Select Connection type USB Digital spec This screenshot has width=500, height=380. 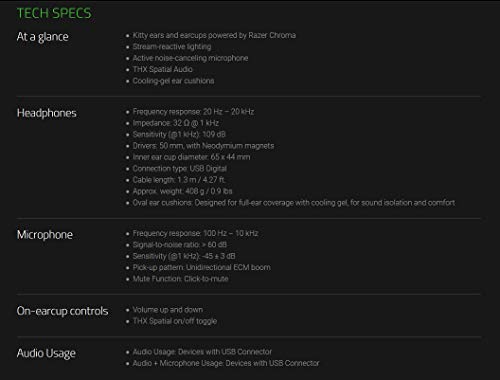tap(180, 168)
